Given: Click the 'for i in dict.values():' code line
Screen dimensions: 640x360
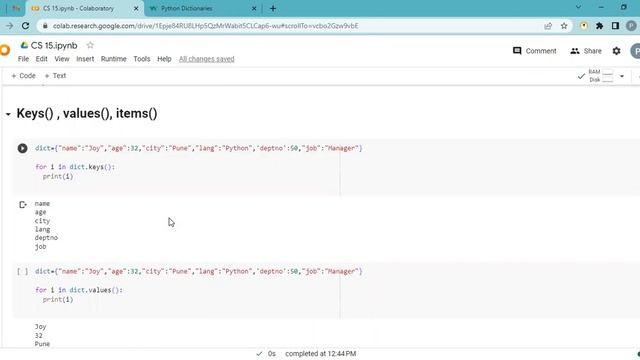Looking at the screenshot, I should (79, 290).
